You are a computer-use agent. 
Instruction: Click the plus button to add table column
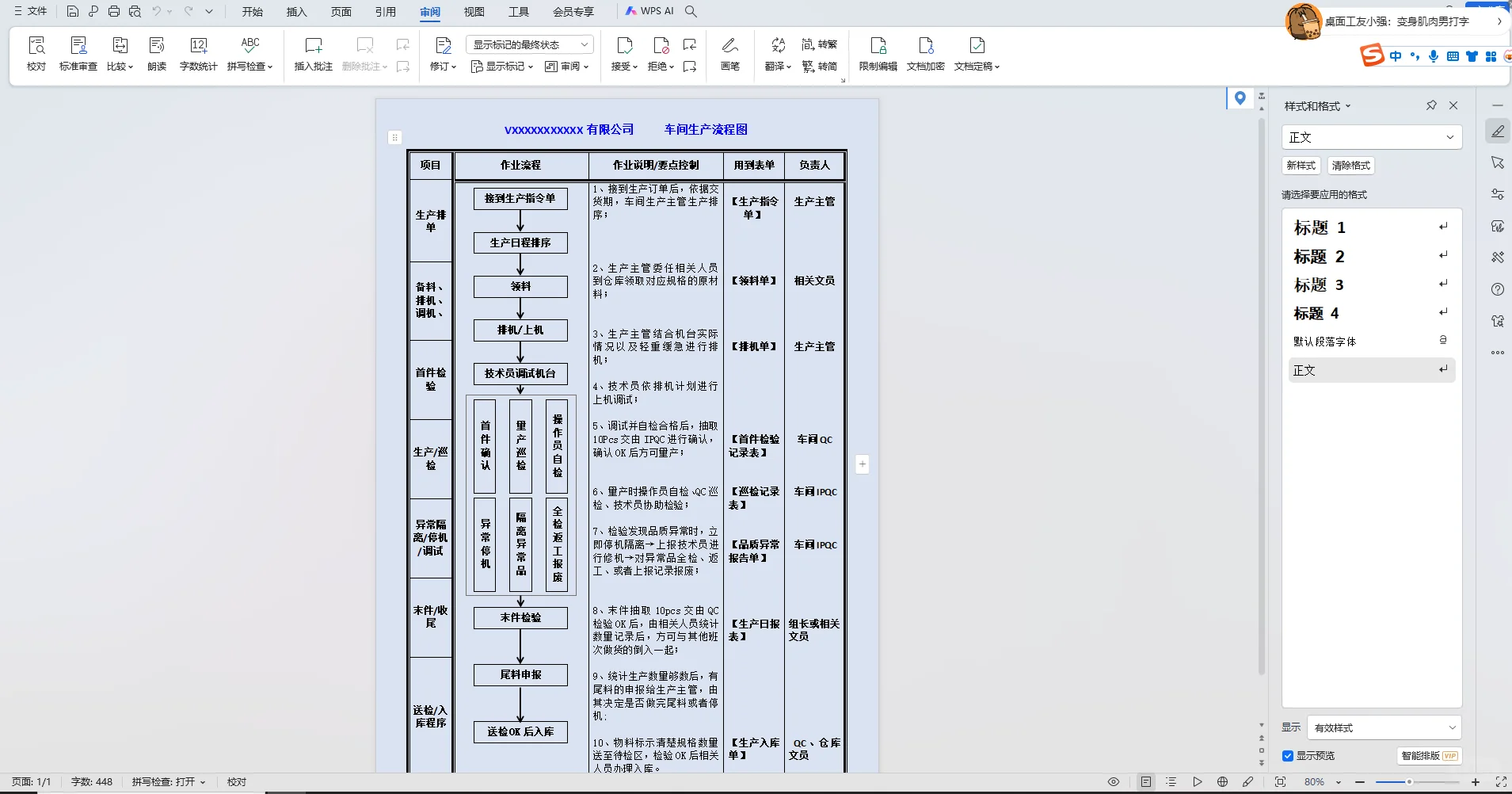pyautogui.click(x=863, y=464)
